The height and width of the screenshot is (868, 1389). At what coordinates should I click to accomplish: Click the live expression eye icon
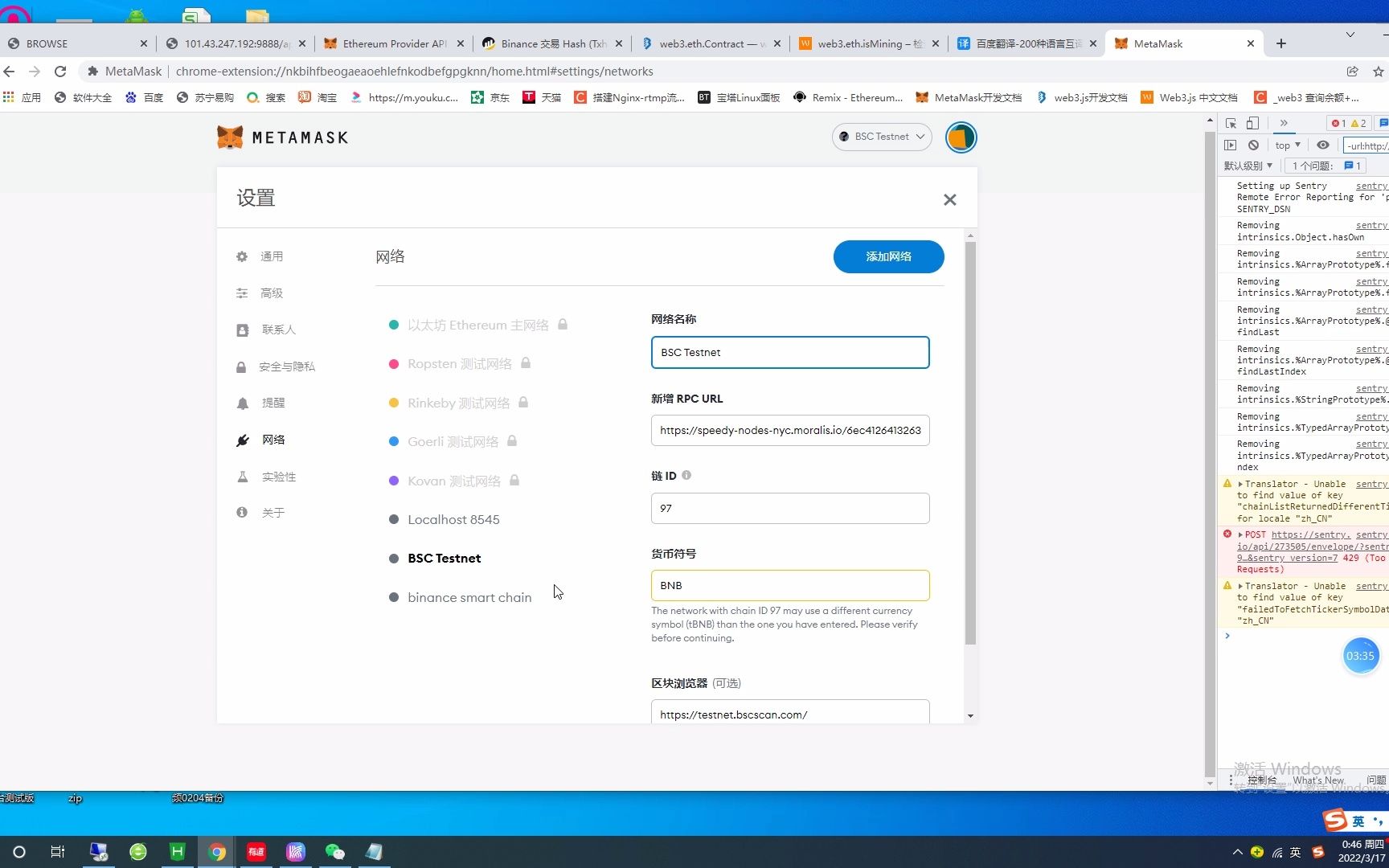pos(1322,145)
